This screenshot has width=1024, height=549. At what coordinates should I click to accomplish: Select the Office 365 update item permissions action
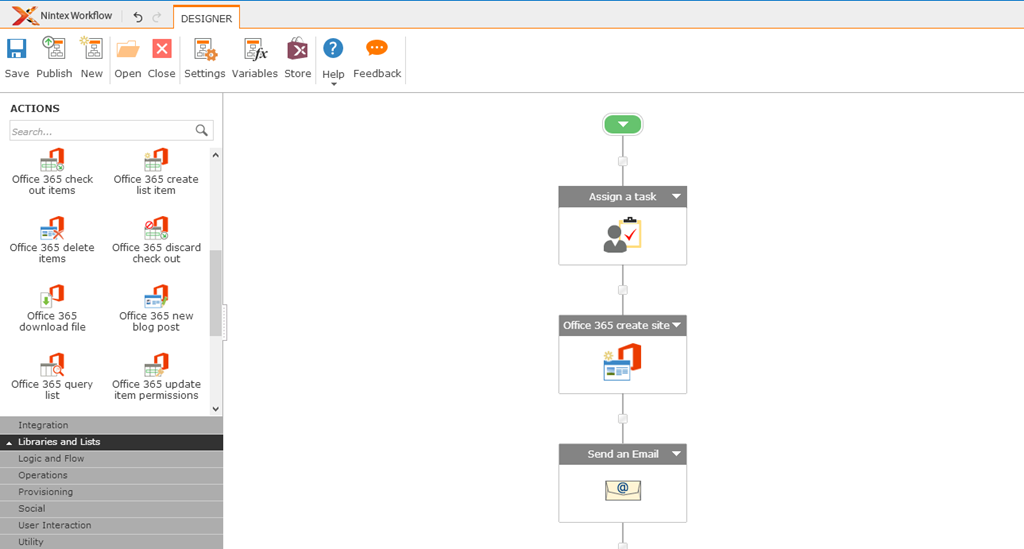[x=156, y=377]
